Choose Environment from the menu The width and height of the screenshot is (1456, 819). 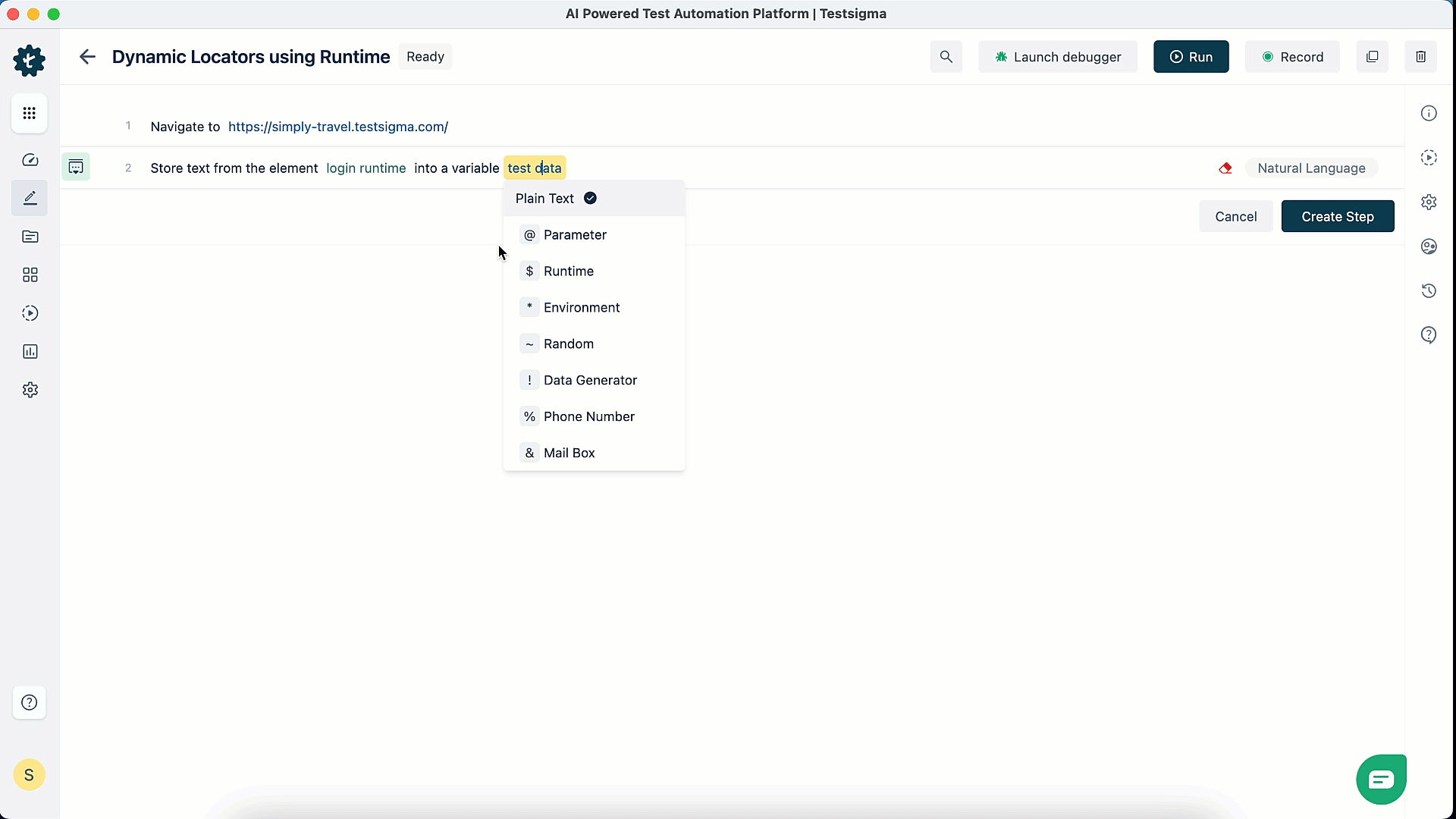tap(581, 307)
